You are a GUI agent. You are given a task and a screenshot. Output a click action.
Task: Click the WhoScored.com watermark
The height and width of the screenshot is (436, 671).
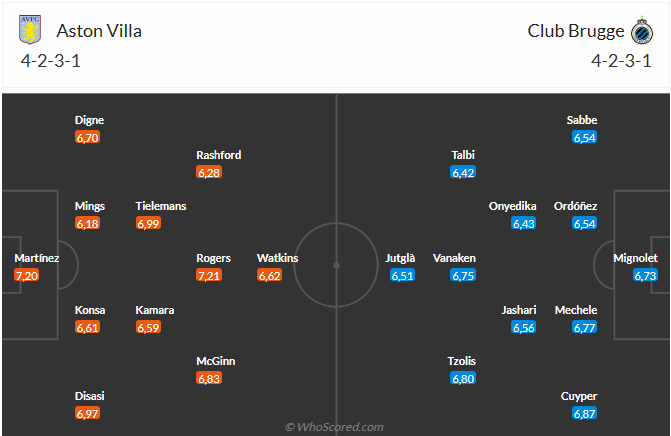coord(335,427)
